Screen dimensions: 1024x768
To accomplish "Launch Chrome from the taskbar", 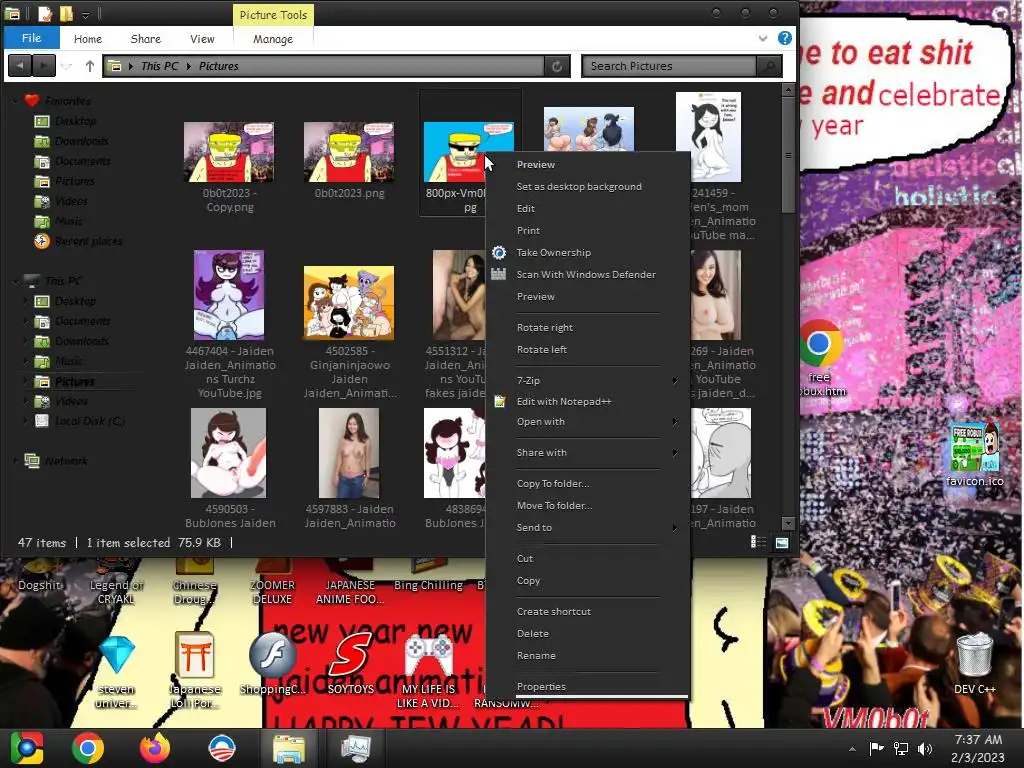I will 88,748.
